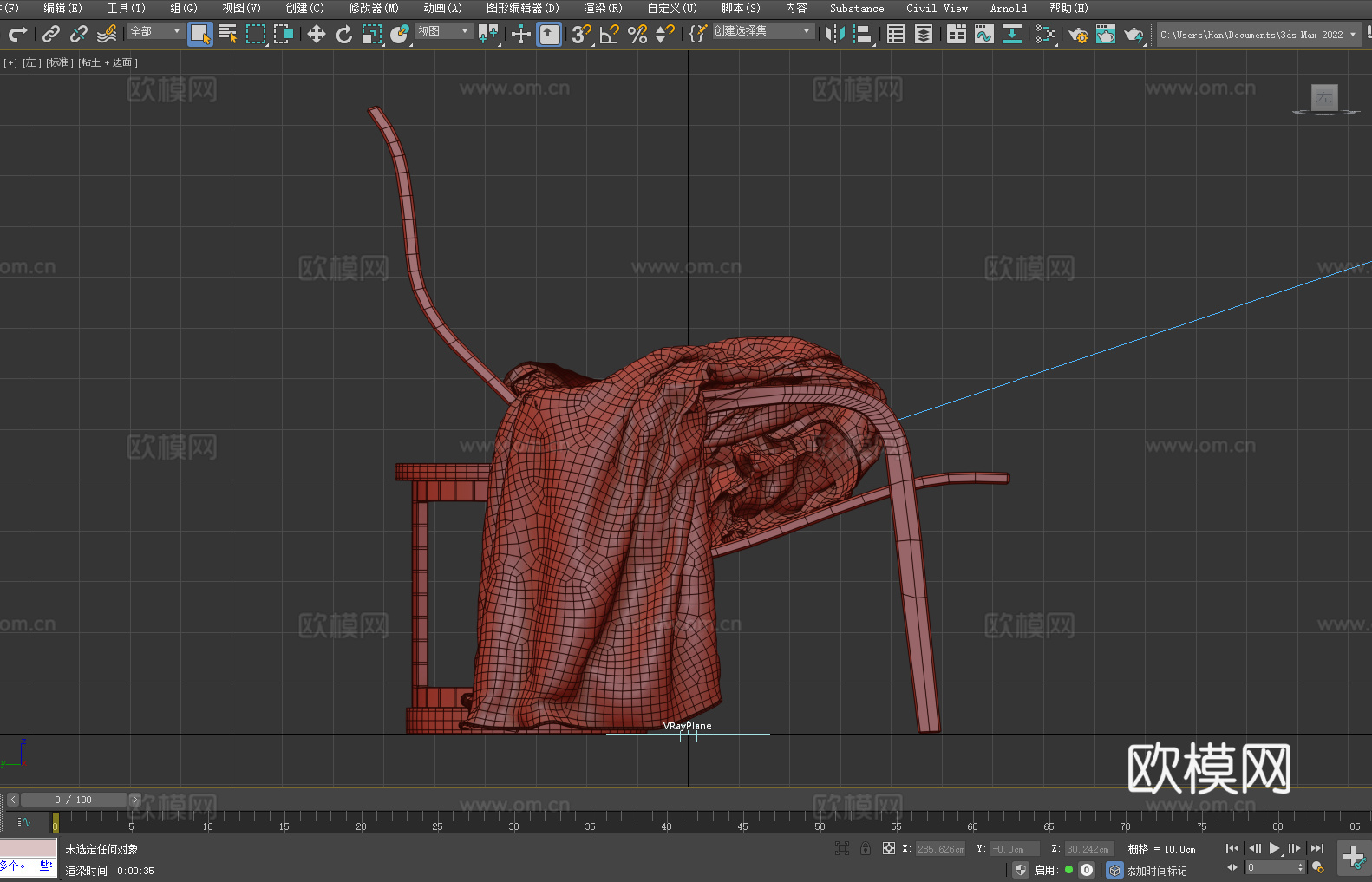Viewport: 1372px width, 882px height.
Task: Open Render Setup teapot-gear icon
Action: (x=1078, y=34)
